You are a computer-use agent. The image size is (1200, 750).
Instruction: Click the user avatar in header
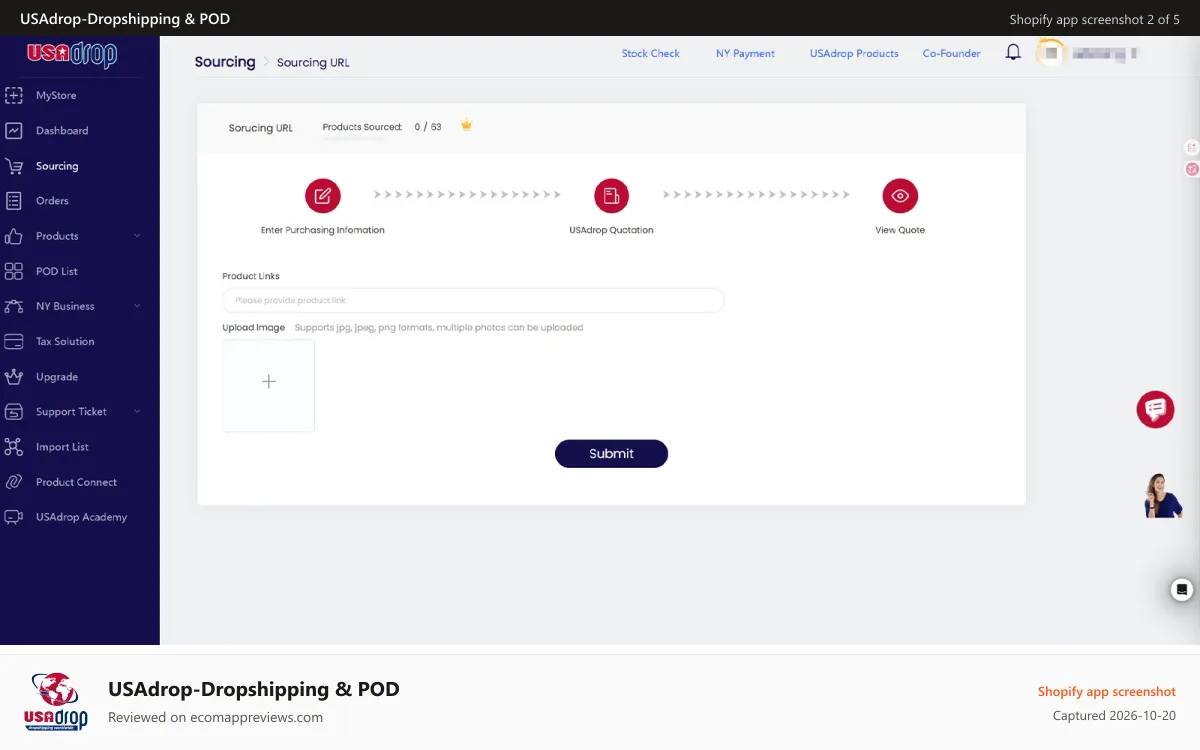tap(1050, 53)
